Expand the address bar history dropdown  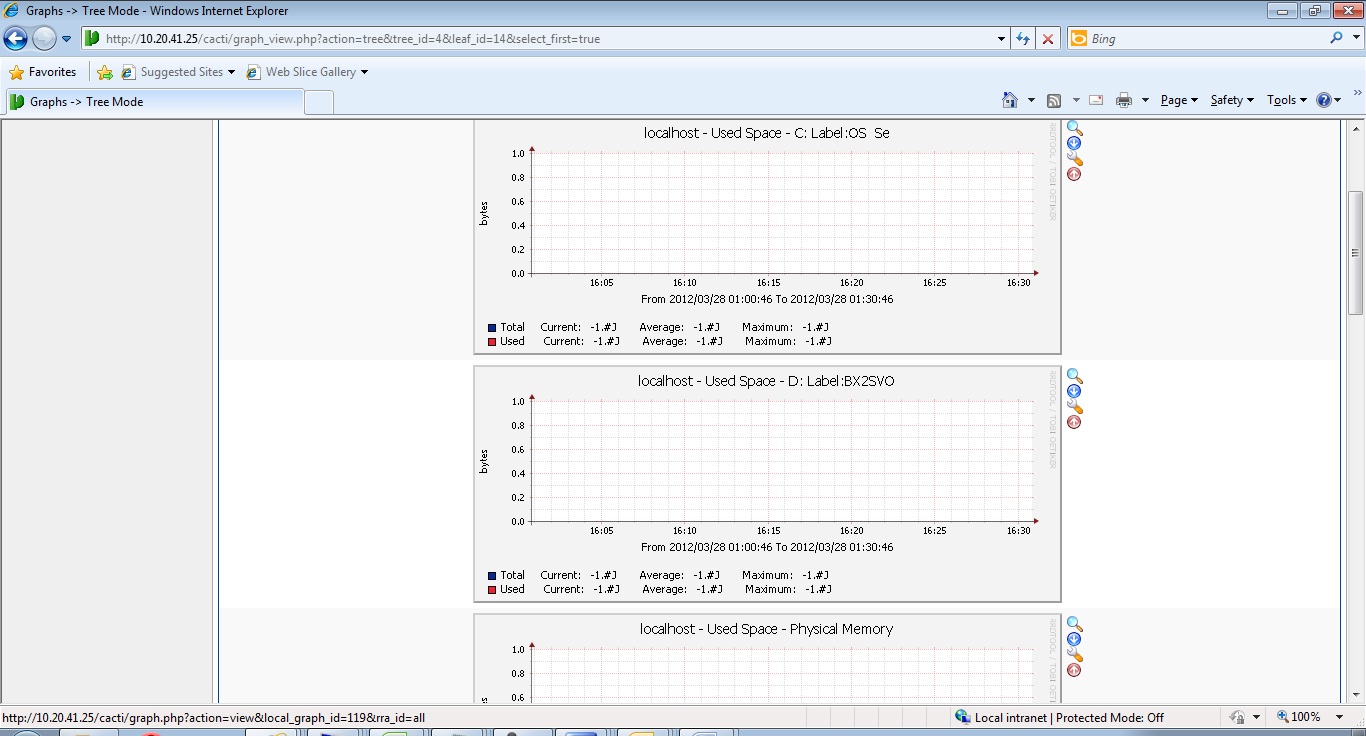click(x=1002, y=39)
